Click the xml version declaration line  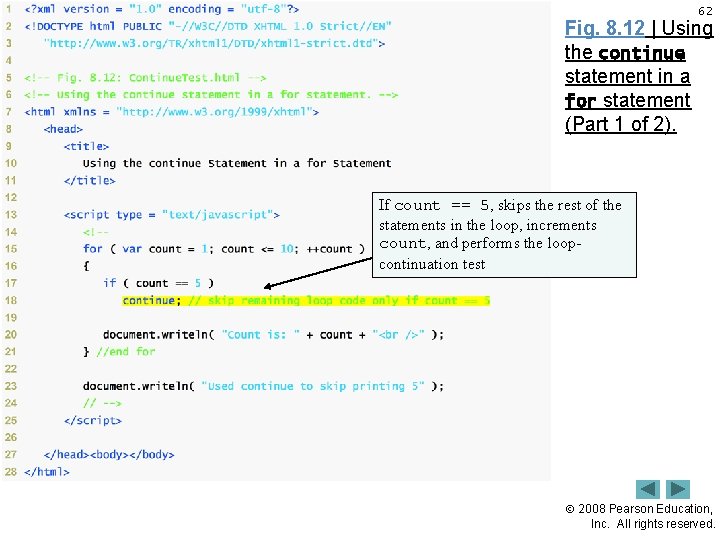tap(162, 9)
